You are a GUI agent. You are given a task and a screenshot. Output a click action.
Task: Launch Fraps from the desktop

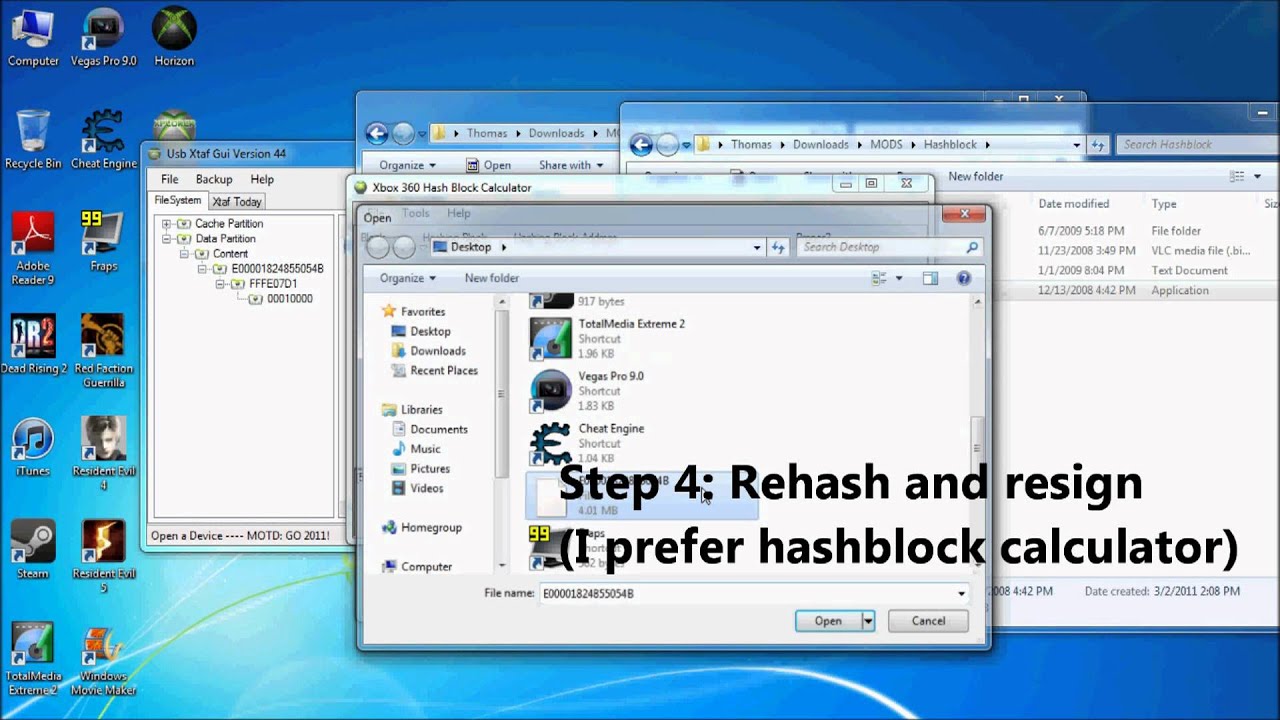click(x=103, y=241)
